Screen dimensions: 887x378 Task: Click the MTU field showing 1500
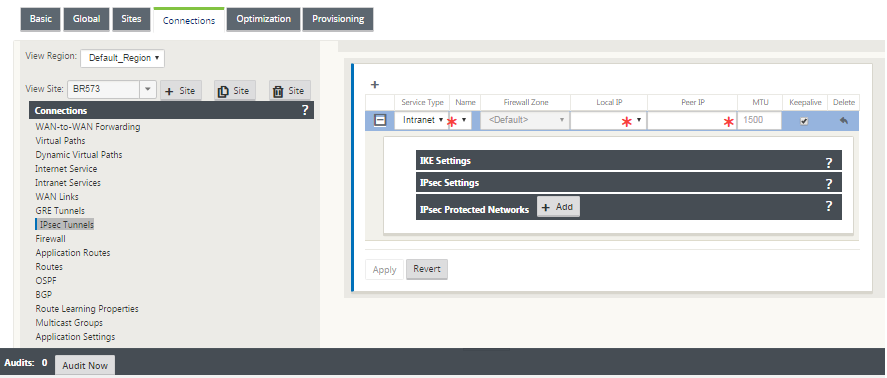click(x=759, y=120)
